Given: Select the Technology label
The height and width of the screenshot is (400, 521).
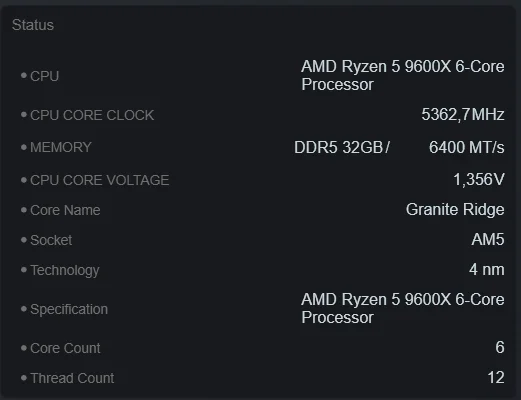Looking at the screenshot, I should (65, 271).
